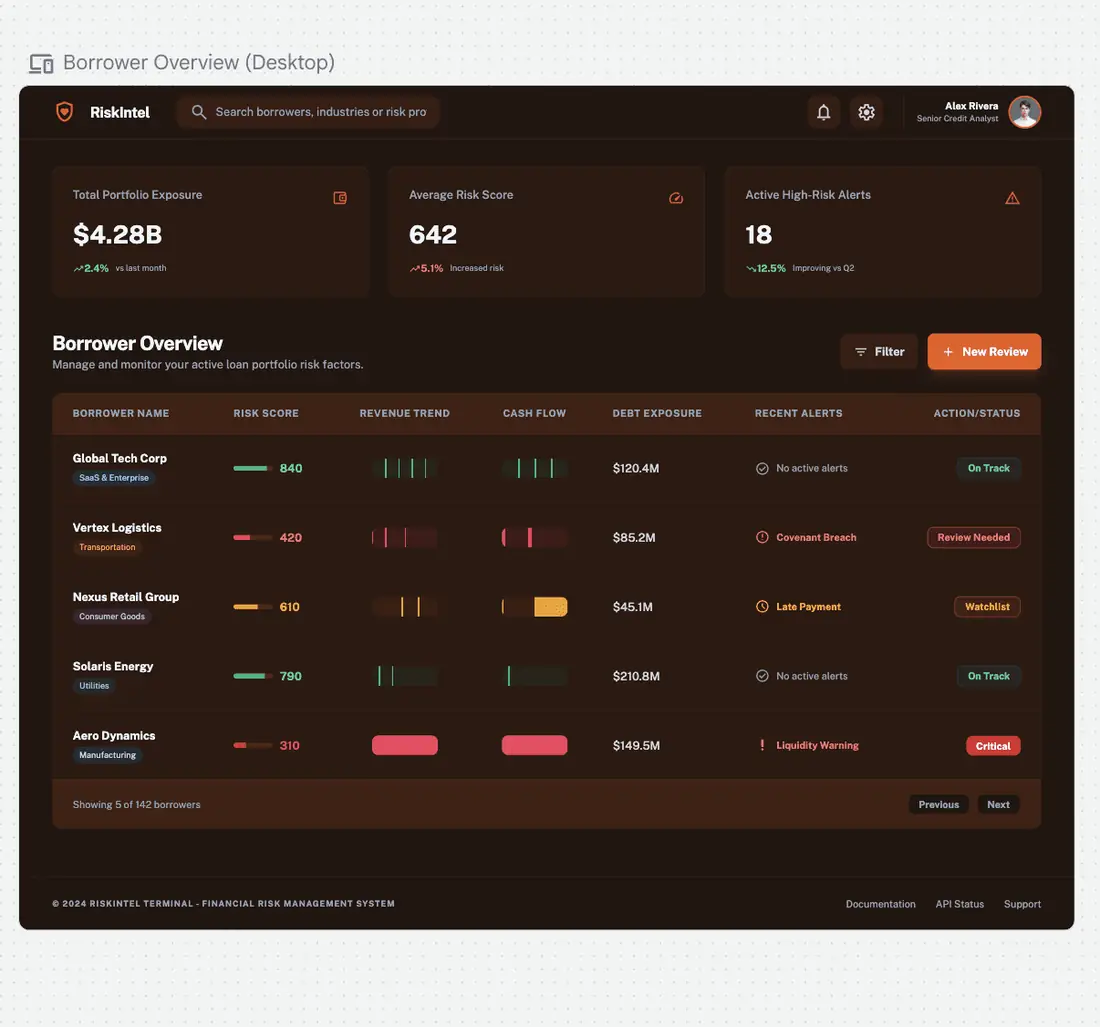Click the Debt Exposure column header
The image size is (1100, 1027).
tap(657, 414)
